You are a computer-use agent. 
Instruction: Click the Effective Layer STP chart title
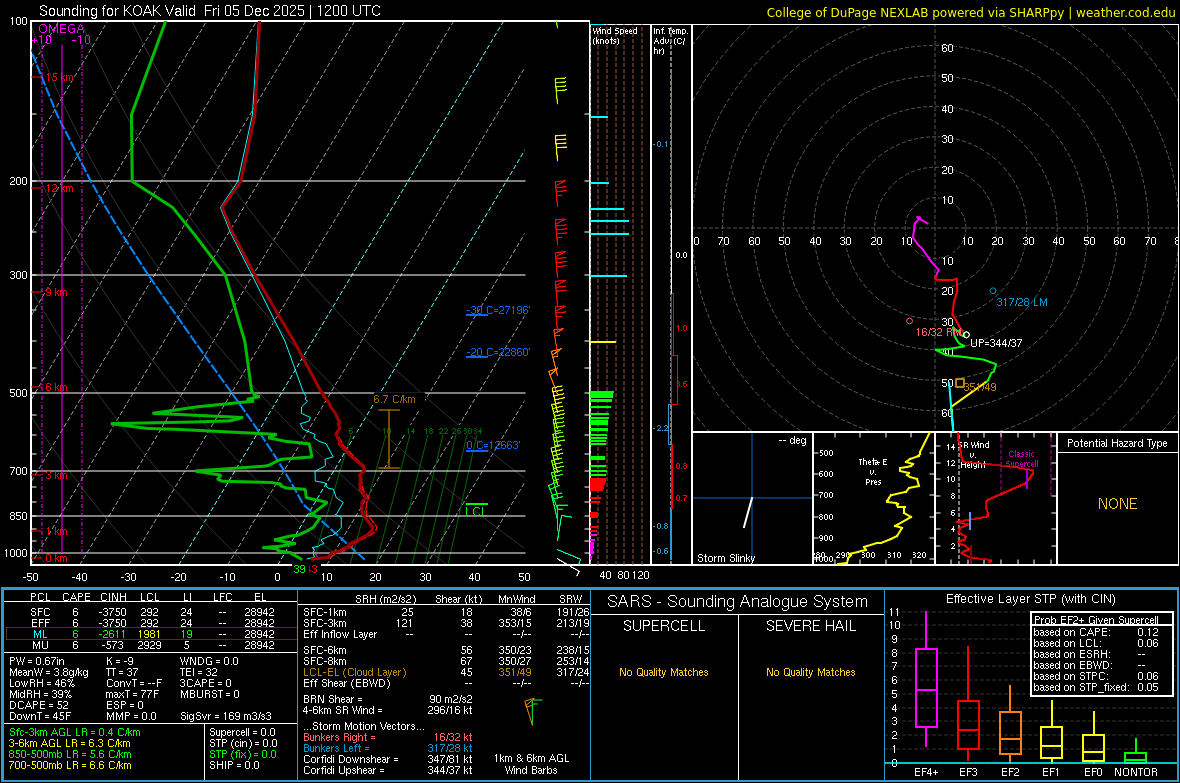click(1031, 599)
